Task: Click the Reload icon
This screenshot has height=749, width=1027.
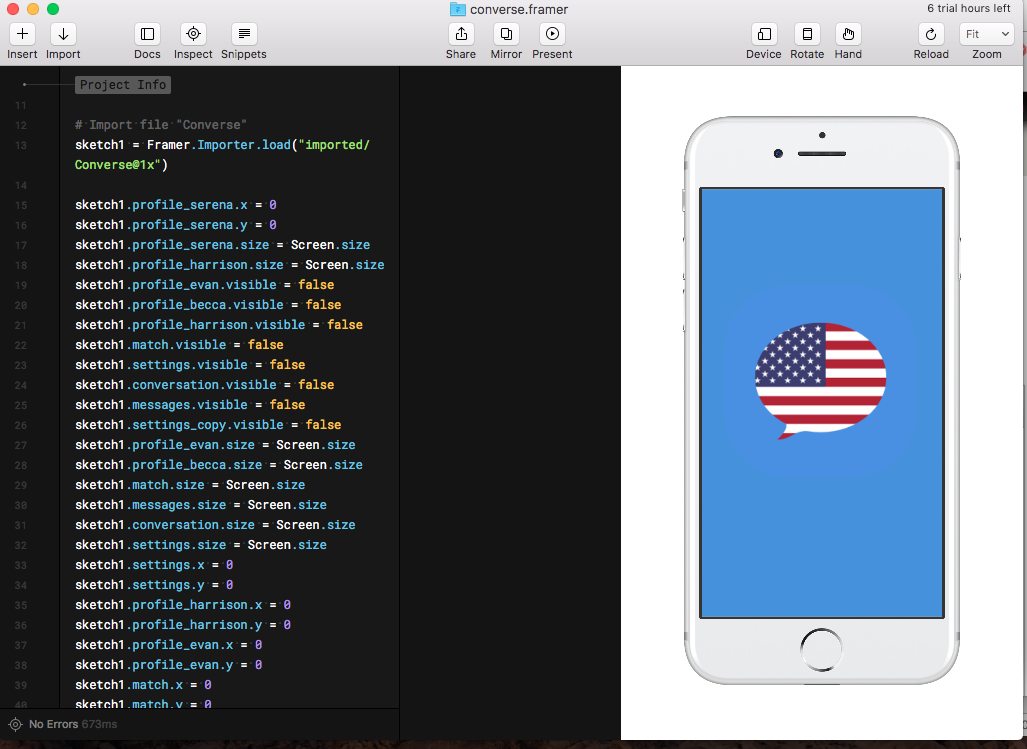Action: coord(931,33)
